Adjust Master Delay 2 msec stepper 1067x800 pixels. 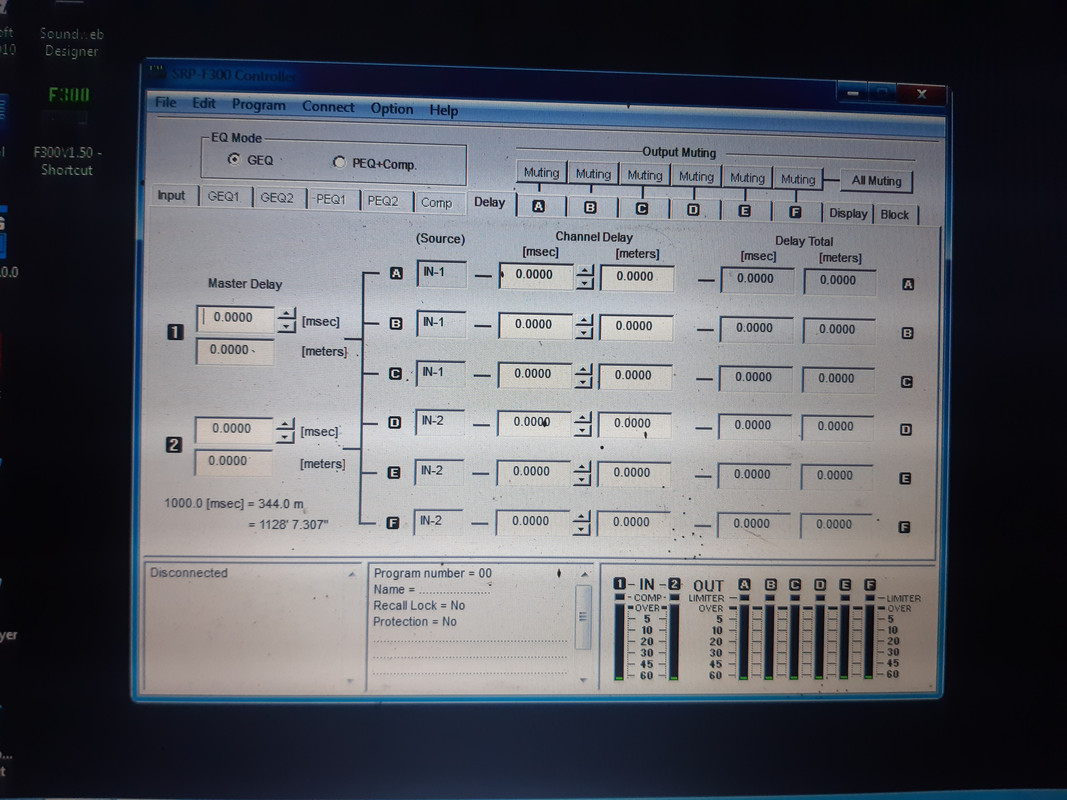[285, 431]
